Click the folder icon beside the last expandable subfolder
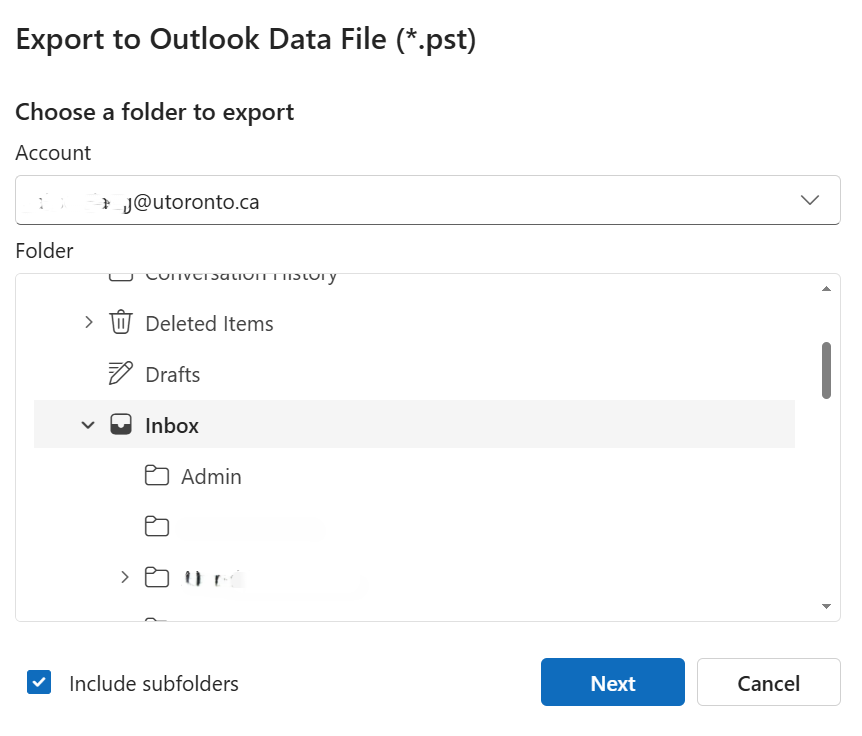The height and width of the screenshot is (736, 862). 156,577
